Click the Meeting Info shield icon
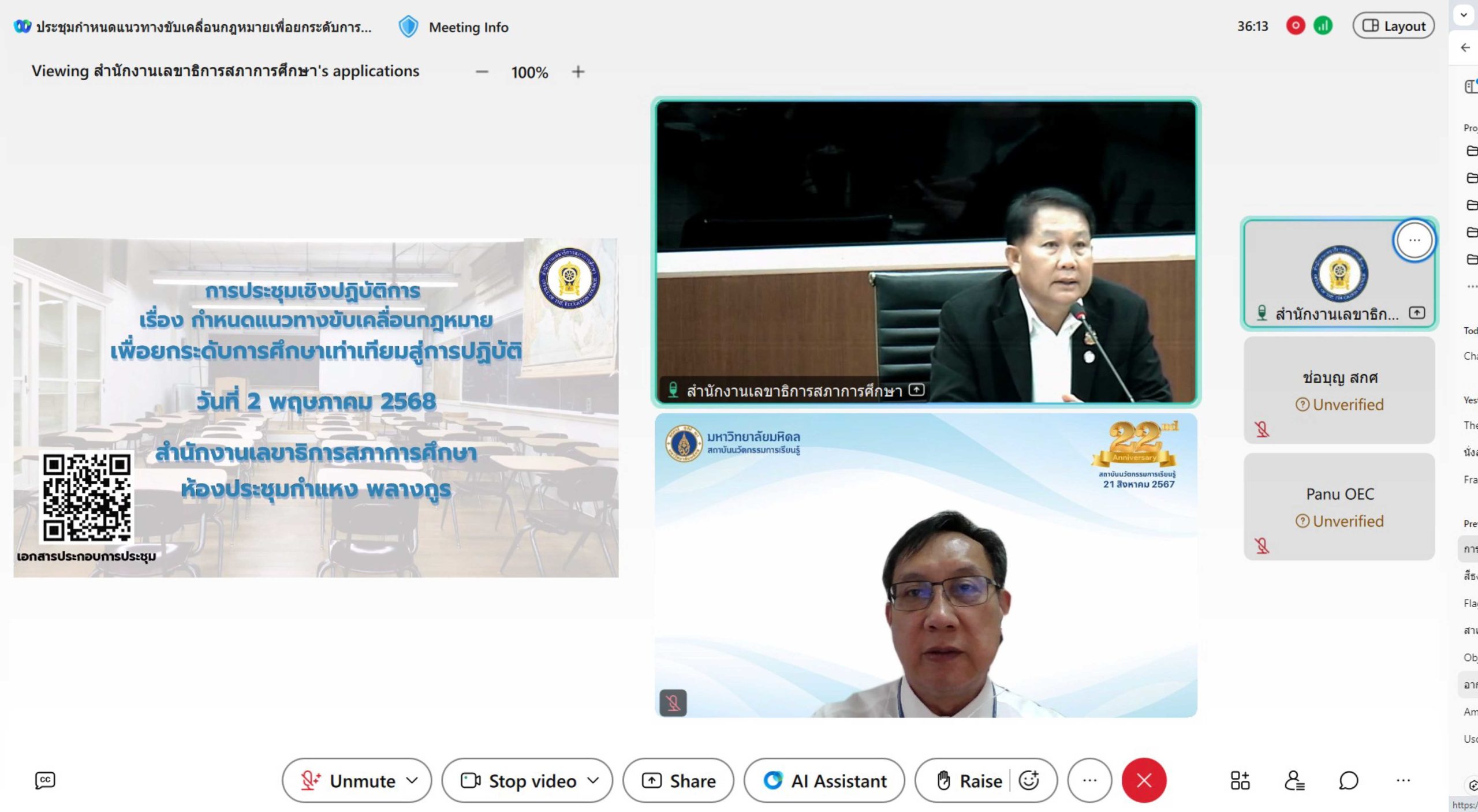Screen dimensions: 1478x812 (x=409, y=27)
